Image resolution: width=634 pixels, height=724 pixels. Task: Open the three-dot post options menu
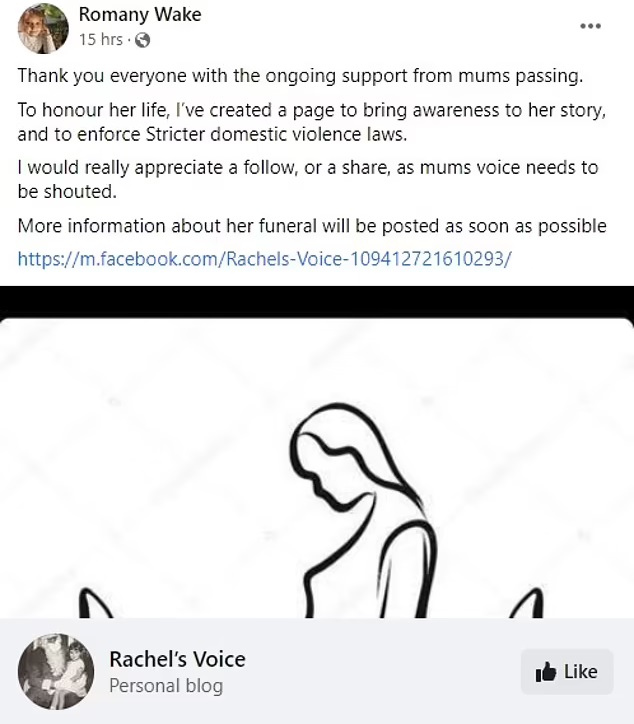pos(590,25)
